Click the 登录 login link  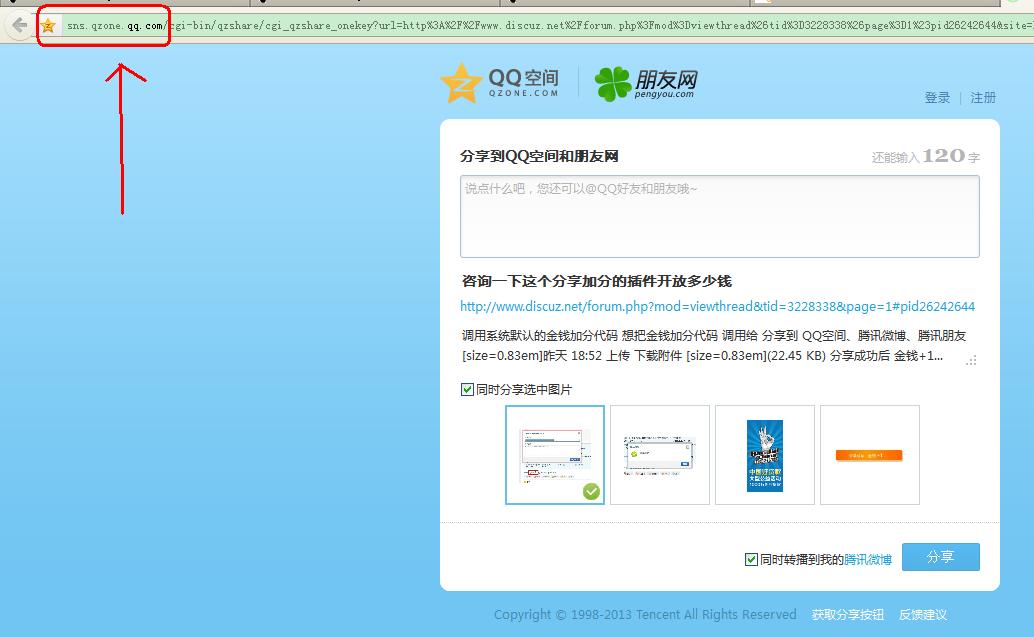point(937,98)
